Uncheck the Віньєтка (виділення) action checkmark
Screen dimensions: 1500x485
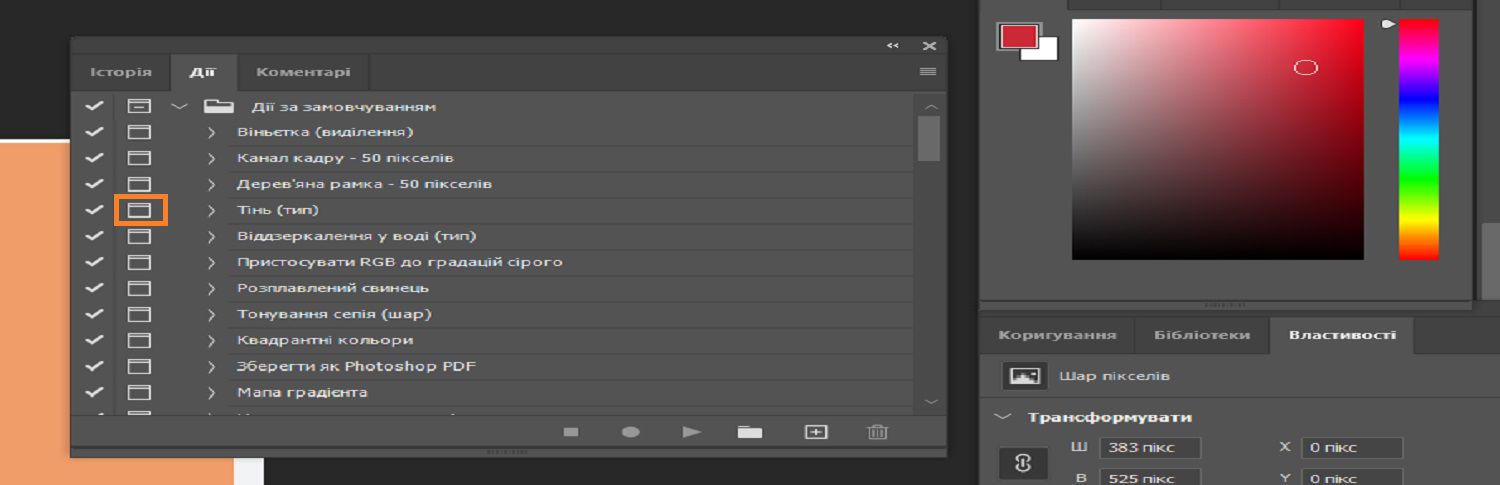point(95,132)
